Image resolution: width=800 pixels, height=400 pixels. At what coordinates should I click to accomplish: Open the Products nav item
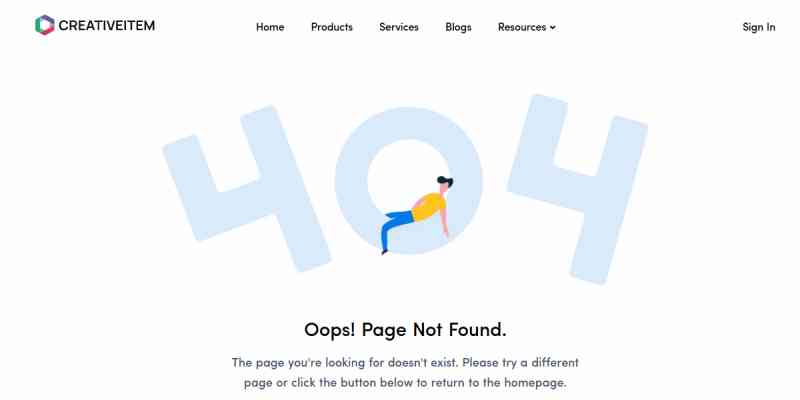tap(332, 27)
